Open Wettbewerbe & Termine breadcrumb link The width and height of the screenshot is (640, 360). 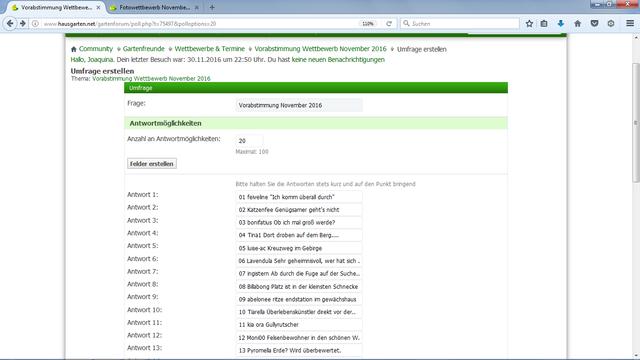point(210,49)
